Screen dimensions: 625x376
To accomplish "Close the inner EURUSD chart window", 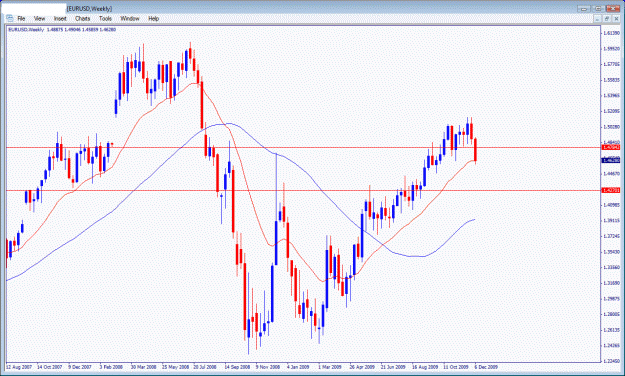I will point(616,19).
